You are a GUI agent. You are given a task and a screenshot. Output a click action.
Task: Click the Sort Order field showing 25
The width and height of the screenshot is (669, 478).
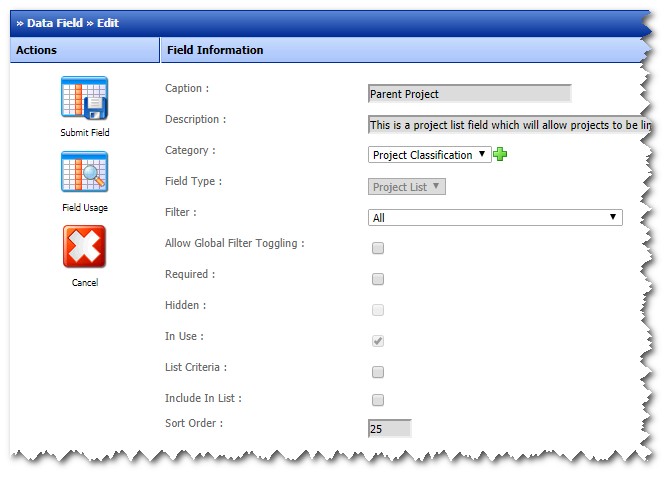[x=390, y=428]
